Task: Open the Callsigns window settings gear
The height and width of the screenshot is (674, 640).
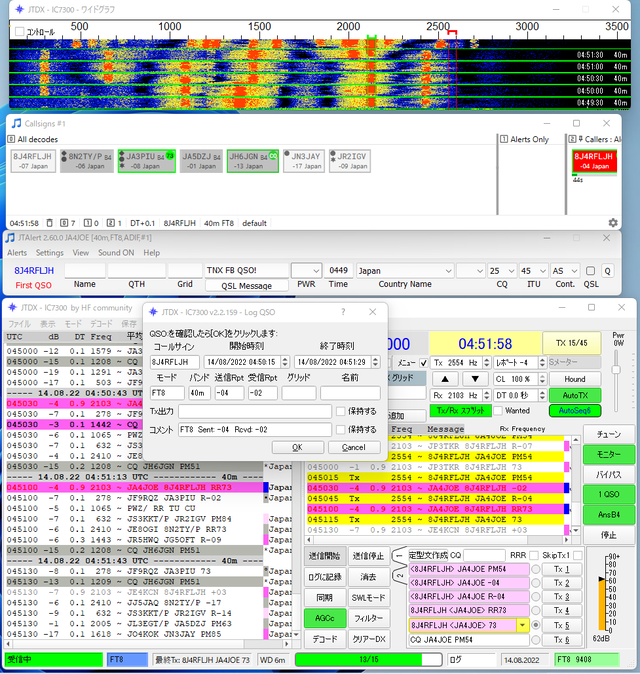Action: click(613, 222)
